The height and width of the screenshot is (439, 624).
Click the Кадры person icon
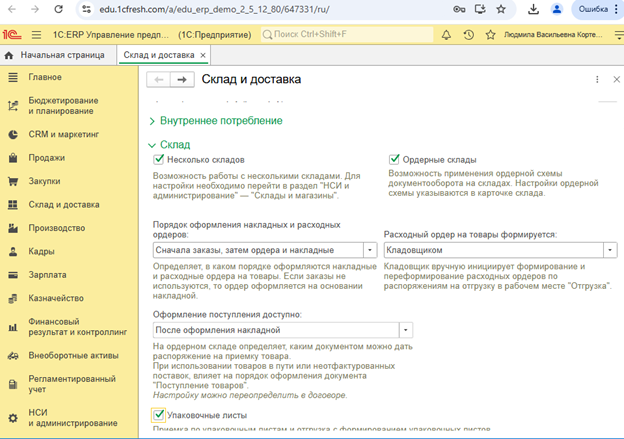coord(13,252)
